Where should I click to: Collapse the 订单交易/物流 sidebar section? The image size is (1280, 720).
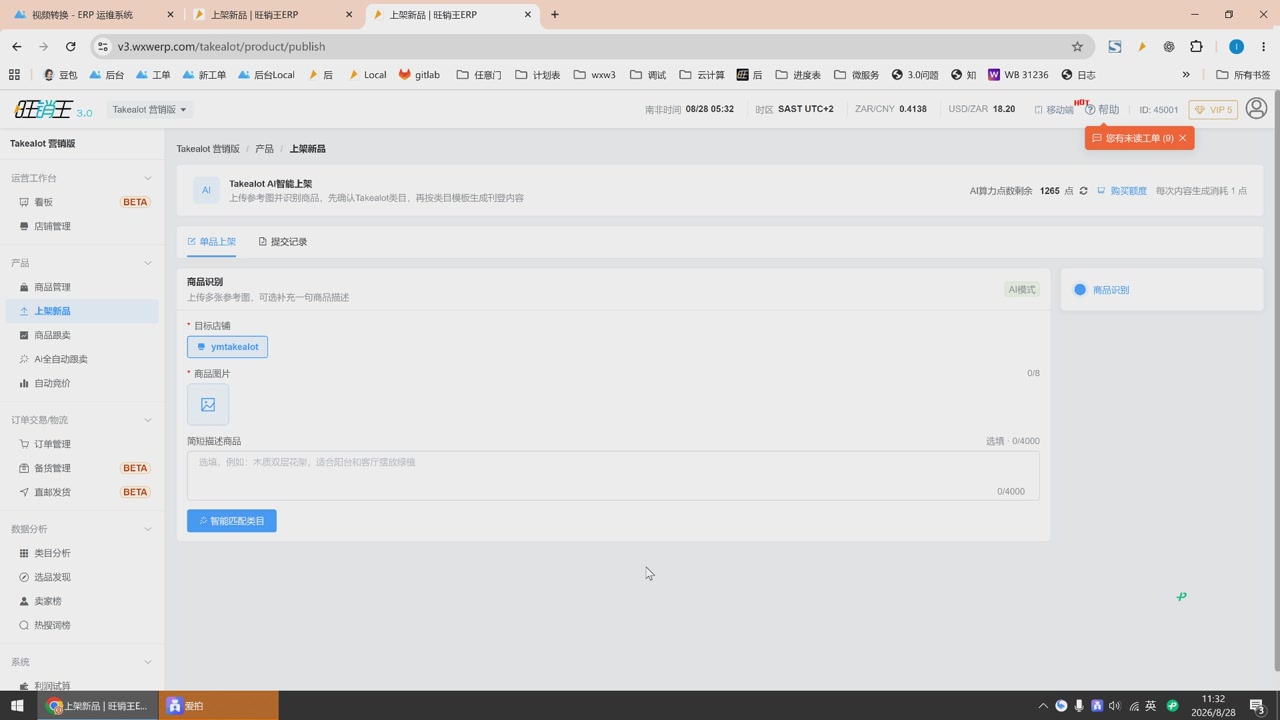[x=148, y=420]
